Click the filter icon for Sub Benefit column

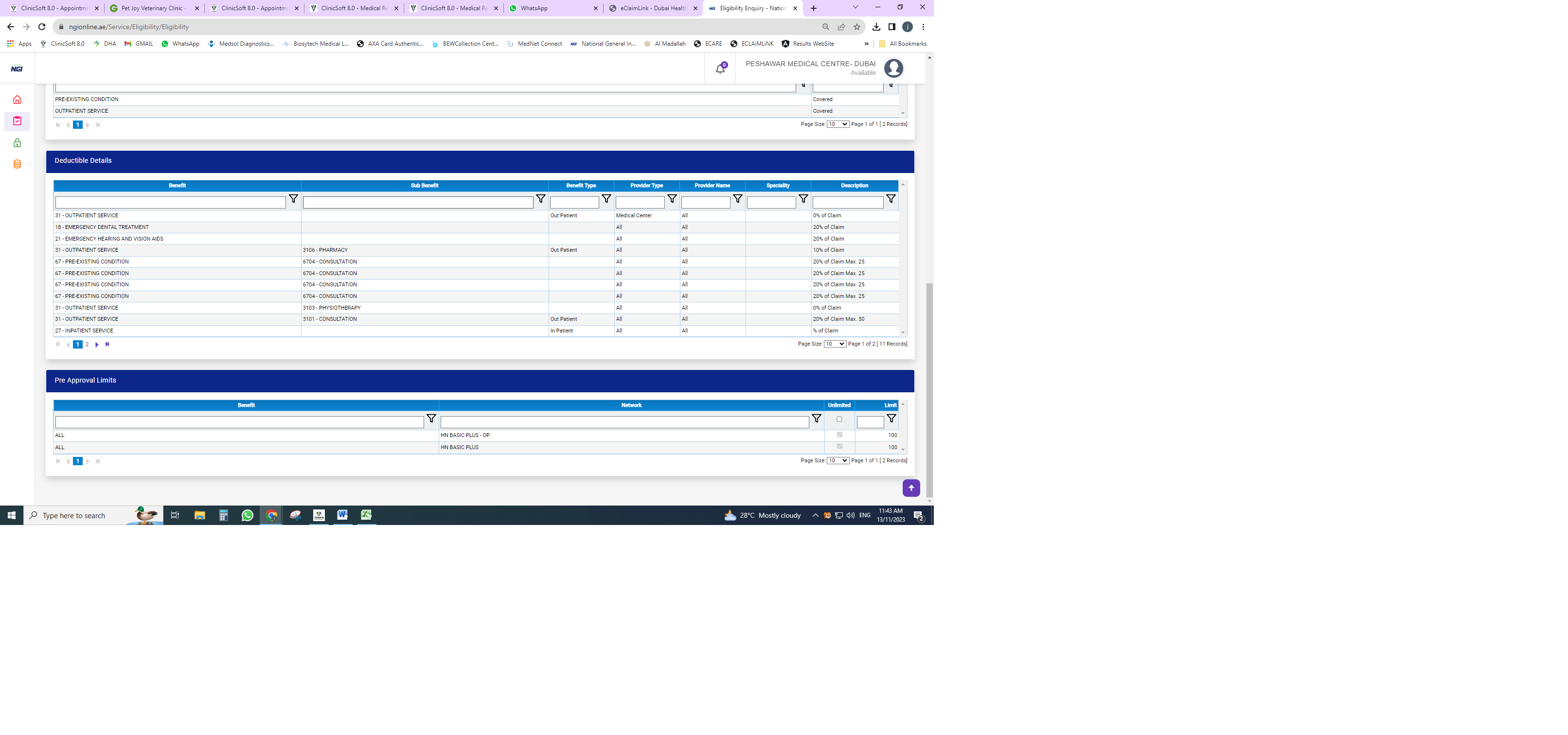pos(540,199)
